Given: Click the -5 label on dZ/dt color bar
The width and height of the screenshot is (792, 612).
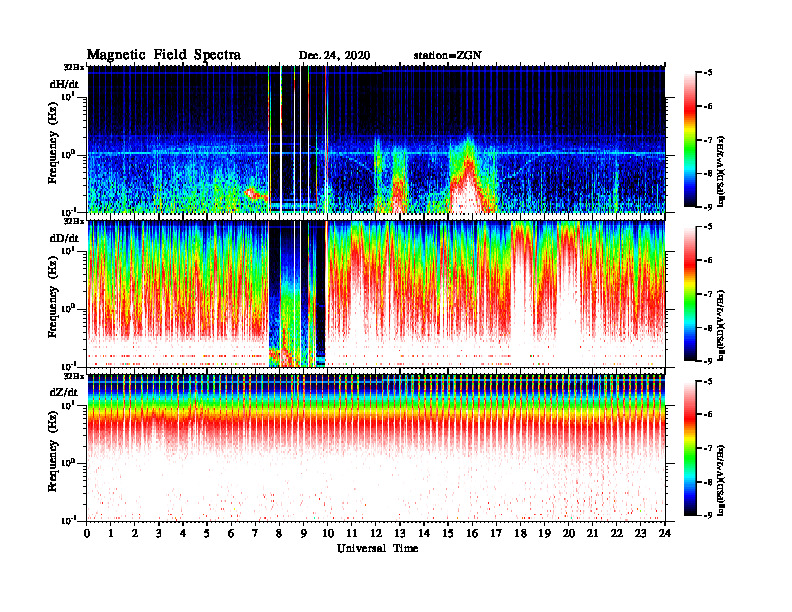Looking at the screenshot, I should [x=708, y=381].
